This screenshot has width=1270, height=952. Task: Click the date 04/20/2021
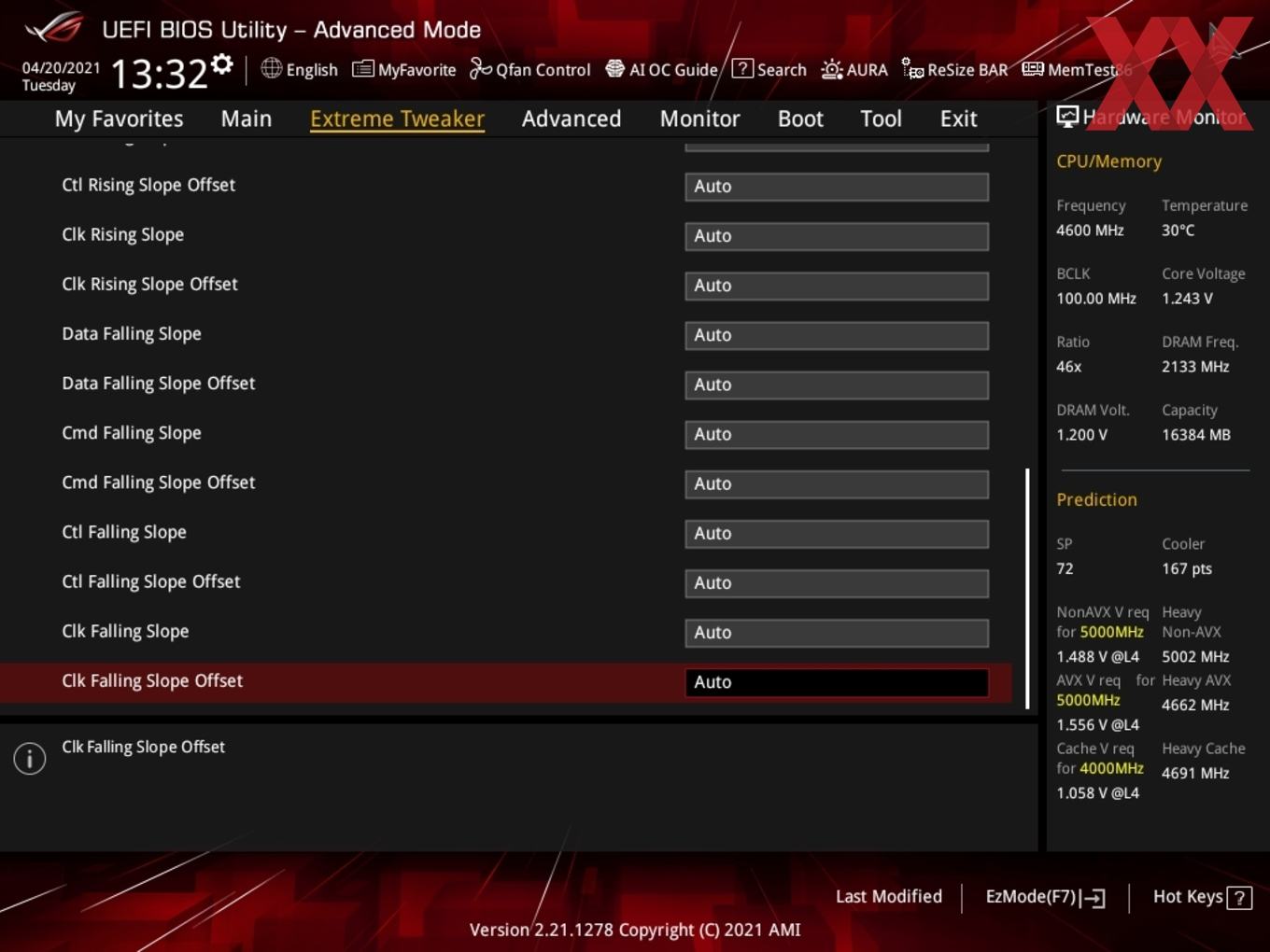point(61,67)
